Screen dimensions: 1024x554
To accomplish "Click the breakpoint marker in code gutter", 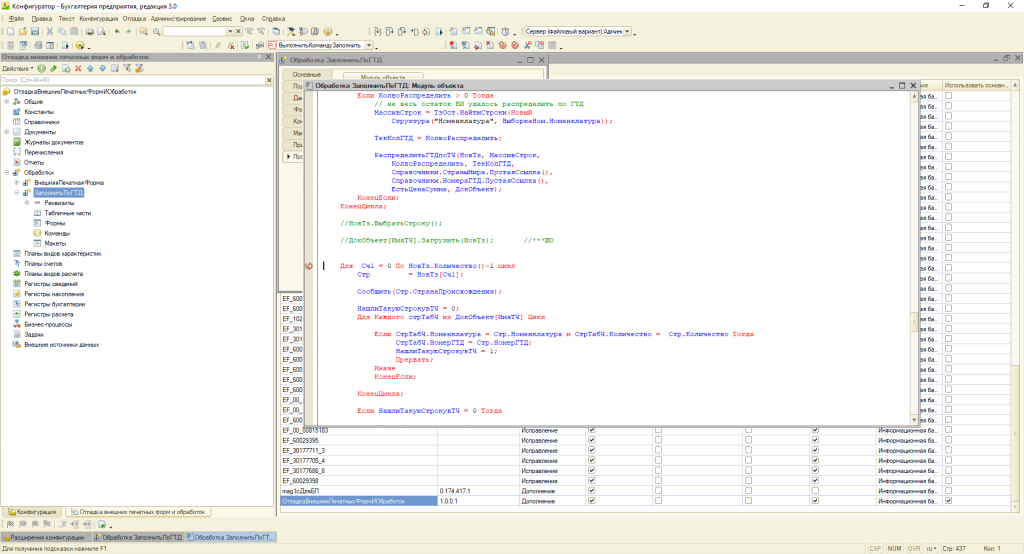I will [x=309, y=266].
